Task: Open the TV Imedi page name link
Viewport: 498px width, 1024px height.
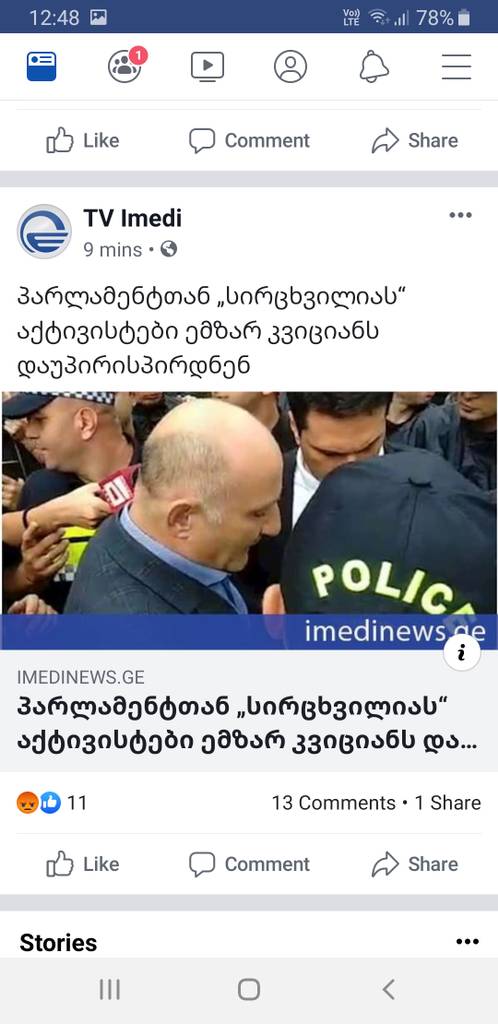Action: click(132, 218)
